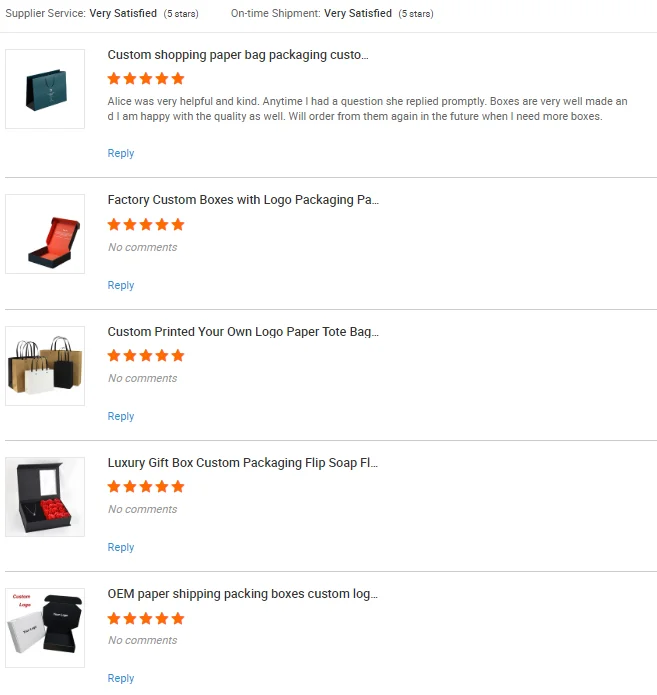The height and width of the screenshot is (695, 657).
Task: Open 'Custom Printed Your Own Logo' product title
Action: coord(243,332)
